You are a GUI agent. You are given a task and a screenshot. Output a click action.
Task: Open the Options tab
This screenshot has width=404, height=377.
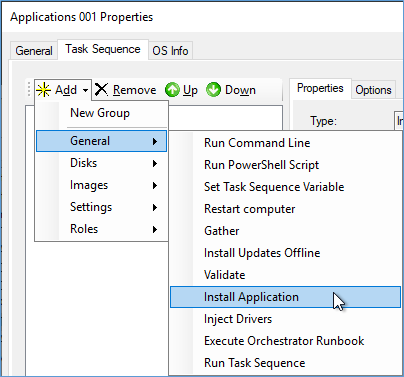point(373,90)
